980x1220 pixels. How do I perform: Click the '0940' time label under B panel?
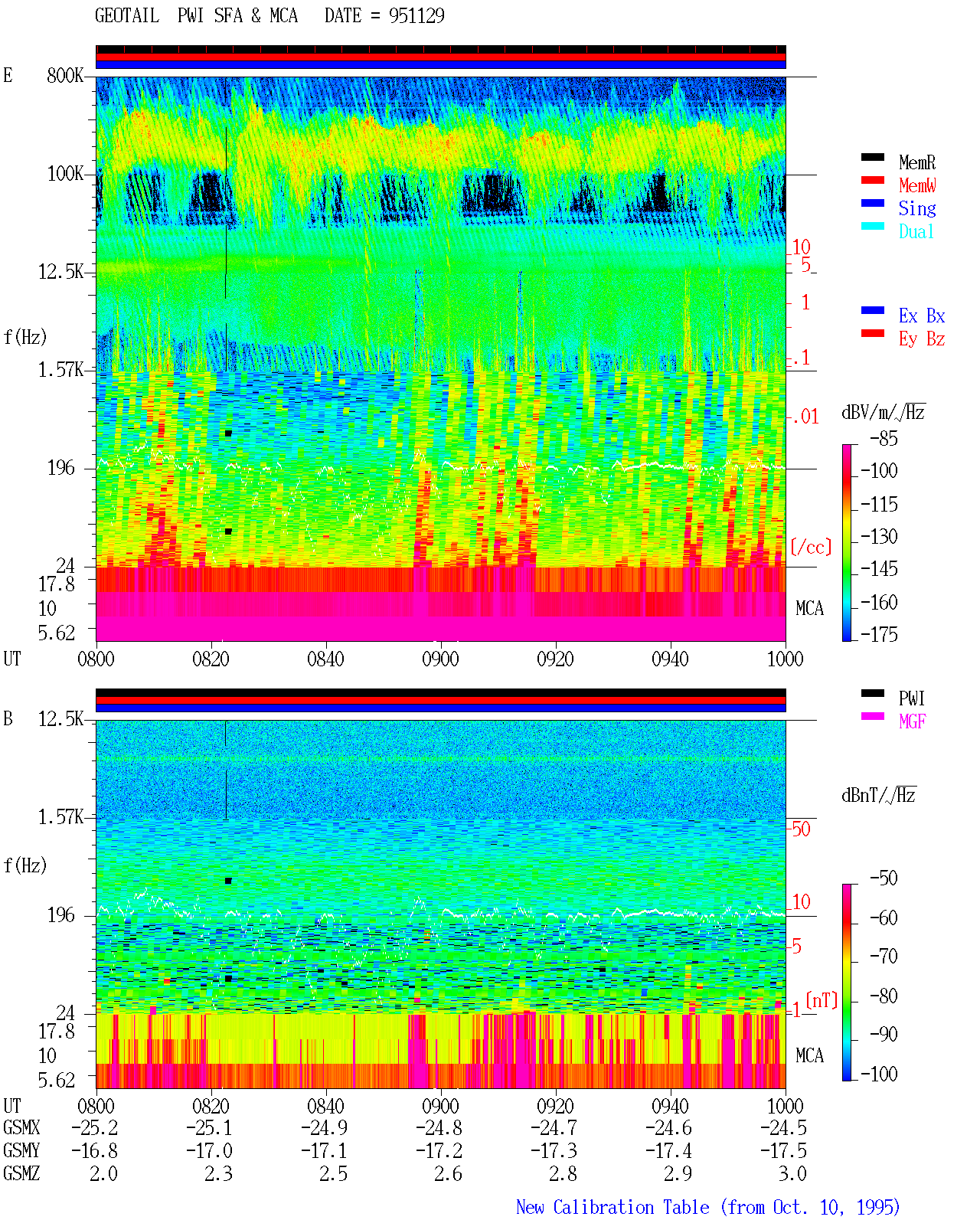[670, 1107]
